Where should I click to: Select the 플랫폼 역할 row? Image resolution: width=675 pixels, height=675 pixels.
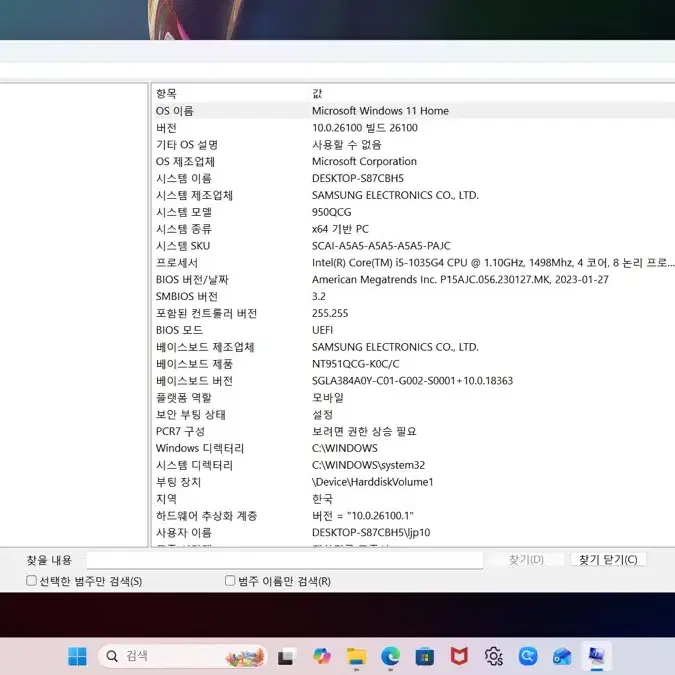pyautogui.click(x=413, y=398)
